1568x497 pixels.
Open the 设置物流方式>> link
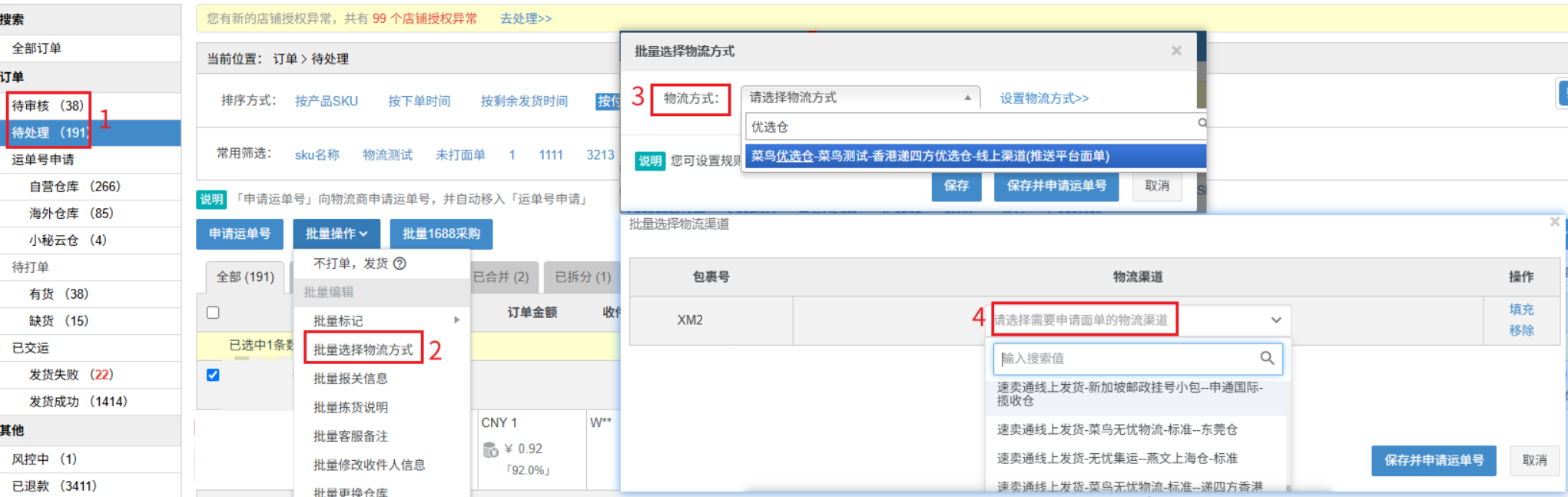coord(1044,98)
